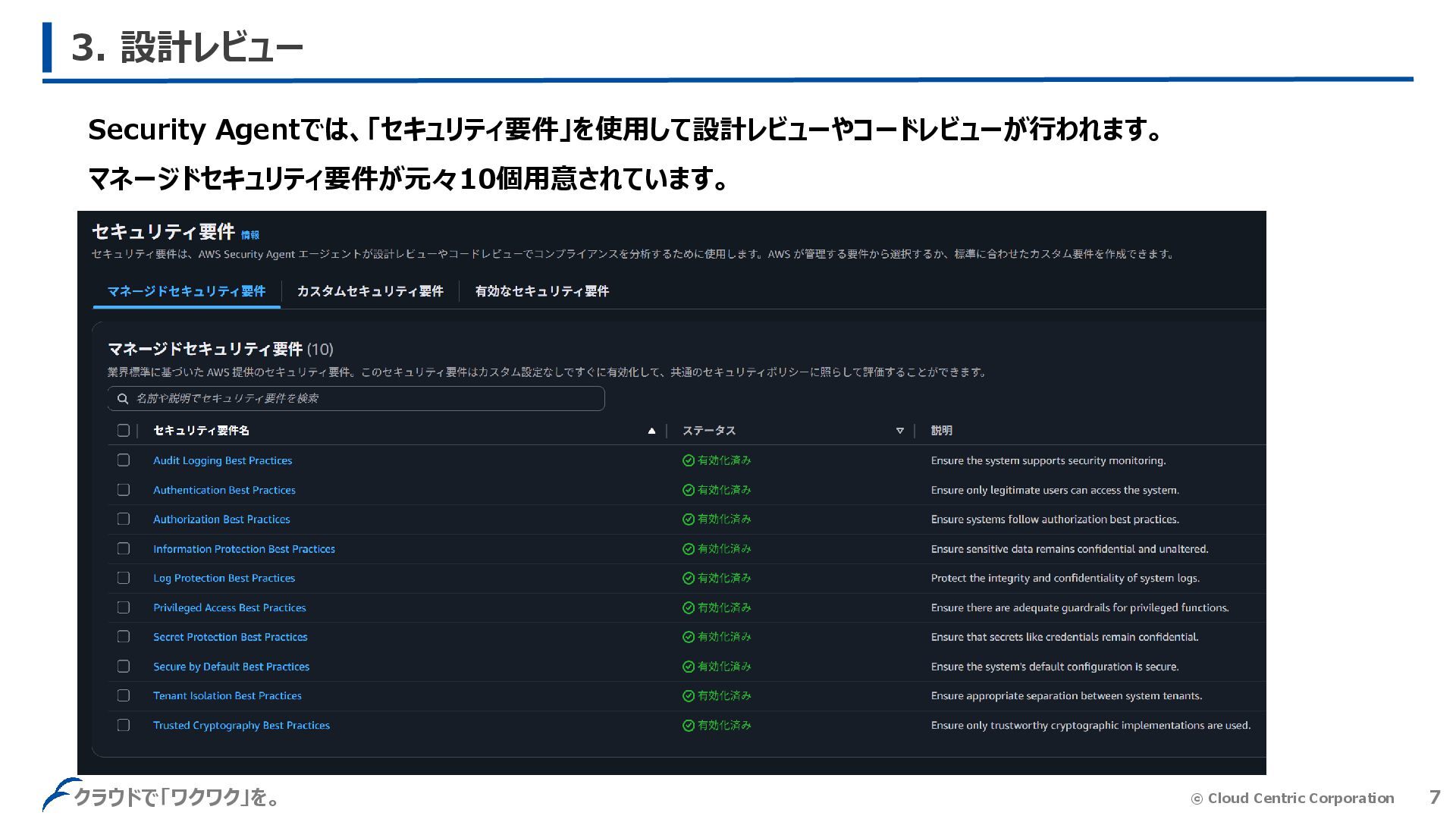Sort the ステータス column arrow
Viewport: 1456px width, 819px height.
point(900,431)
